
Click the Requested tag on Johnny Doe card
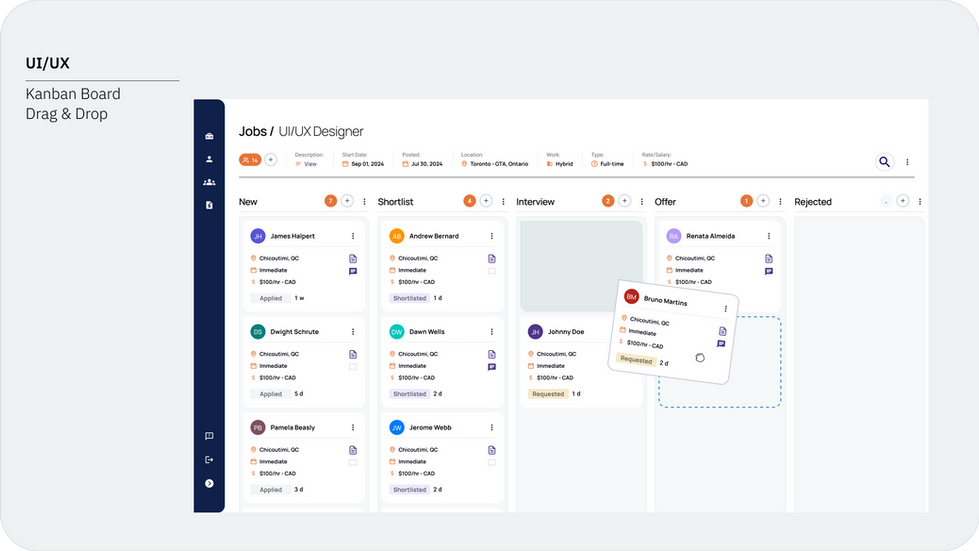point(548,394)
